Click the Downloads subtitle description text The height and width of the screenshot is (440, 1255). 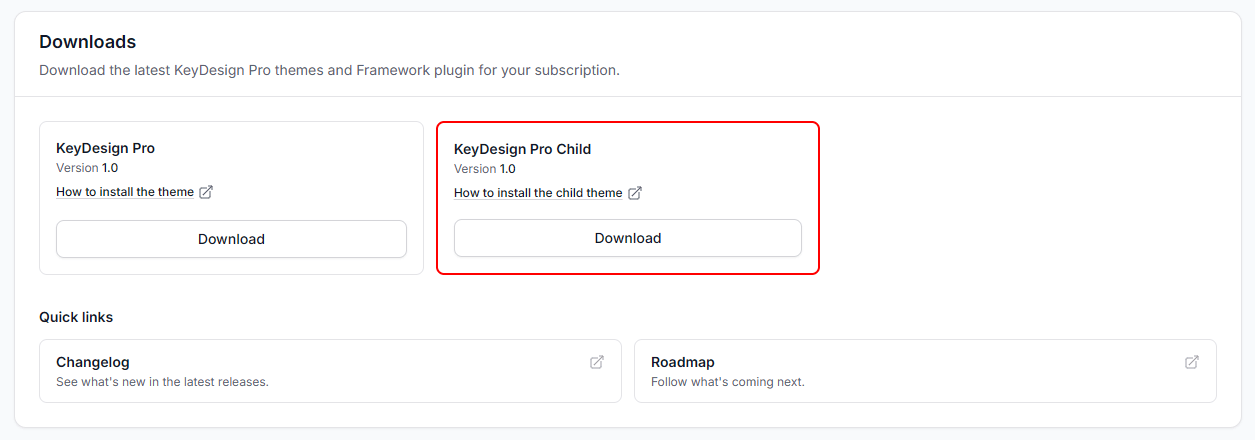[x=329, y=71]
